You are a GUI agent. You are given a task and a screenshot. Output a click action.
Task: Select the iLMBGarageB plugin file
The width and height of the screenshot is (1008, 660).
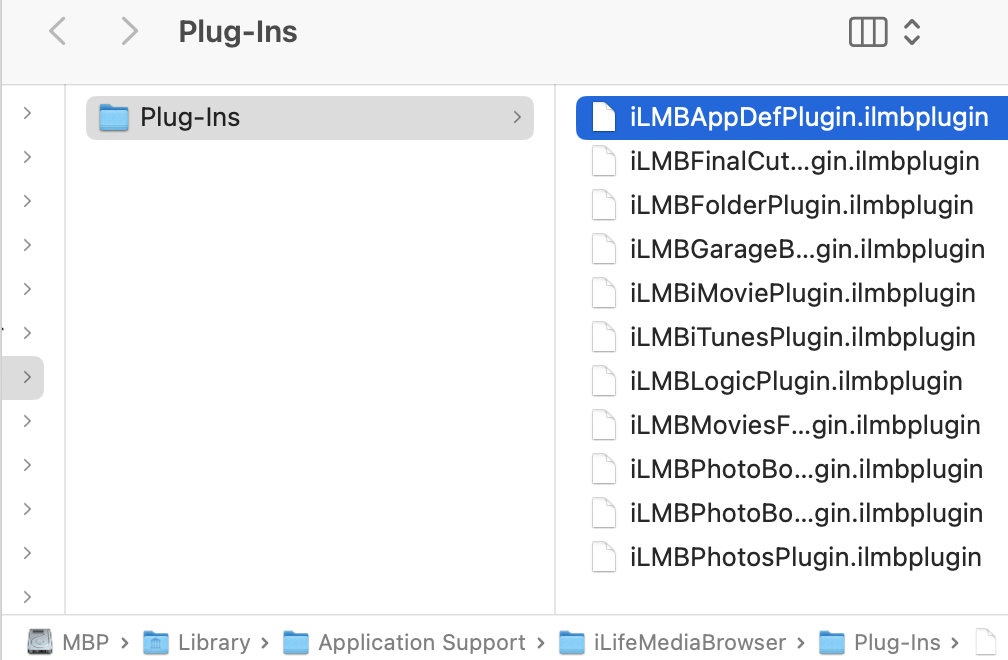(x=792, y=250)
